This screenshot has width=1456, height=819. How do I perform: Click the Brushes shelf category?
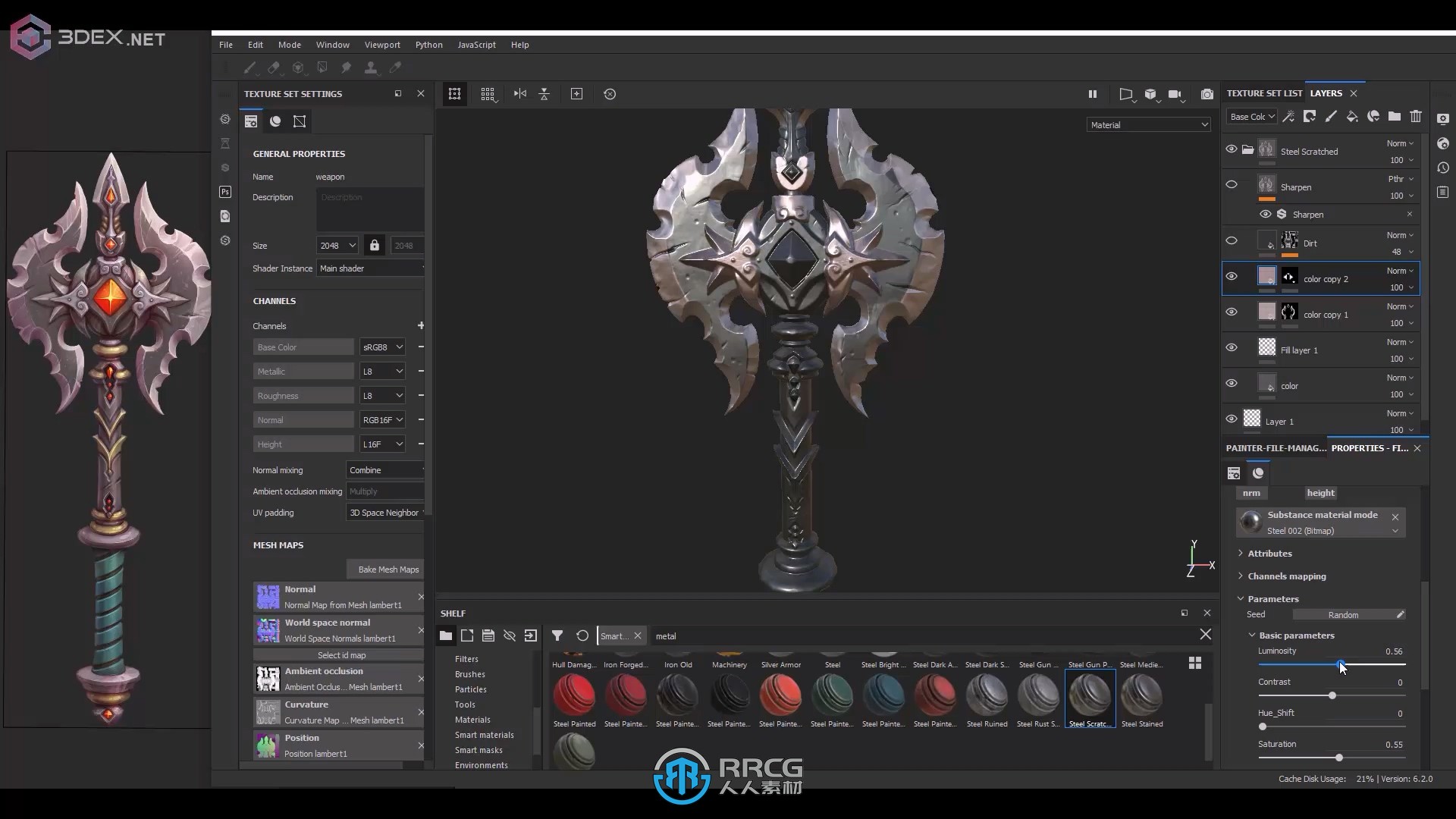coord(470,674)
